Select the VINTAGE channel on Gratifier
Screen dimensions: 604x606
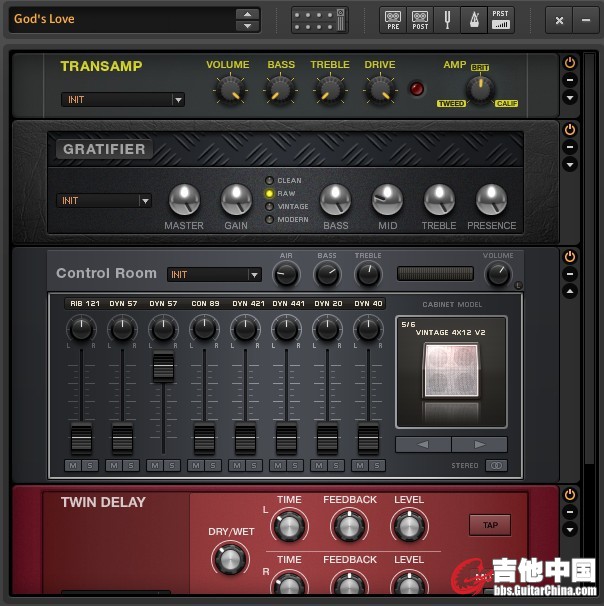269,206
